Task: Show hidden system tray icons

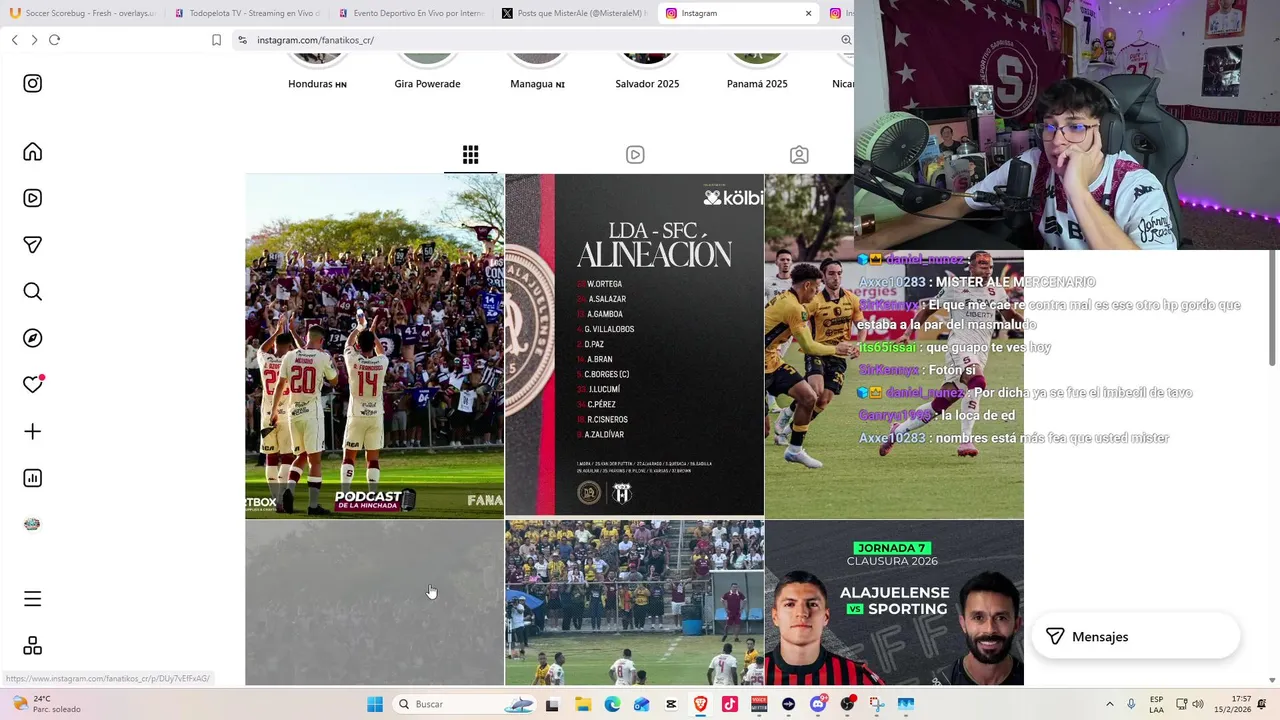Action: pos(1109,704)
